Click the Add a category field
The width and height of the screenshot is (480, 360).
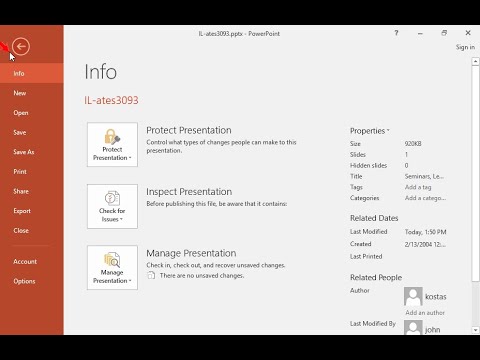(x=425, y=198)
